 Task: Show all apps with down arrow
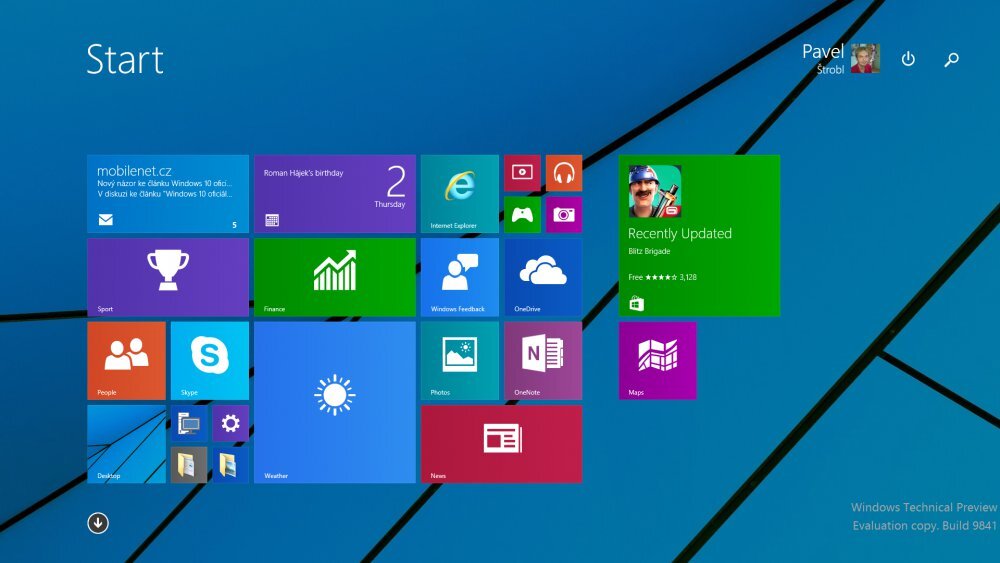tap(98, 523)
